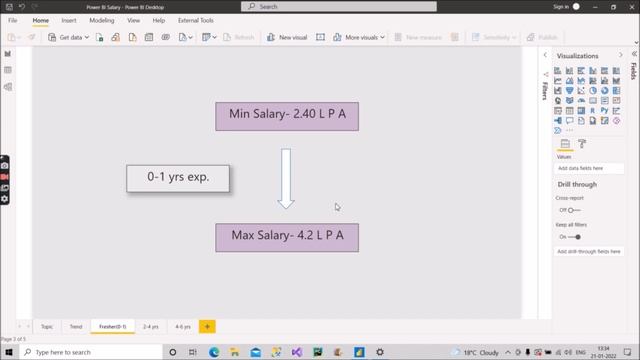The width and height of the screenshot is (640, 360).
Task: Click the Undo icon in title bar
Action: 22,7
